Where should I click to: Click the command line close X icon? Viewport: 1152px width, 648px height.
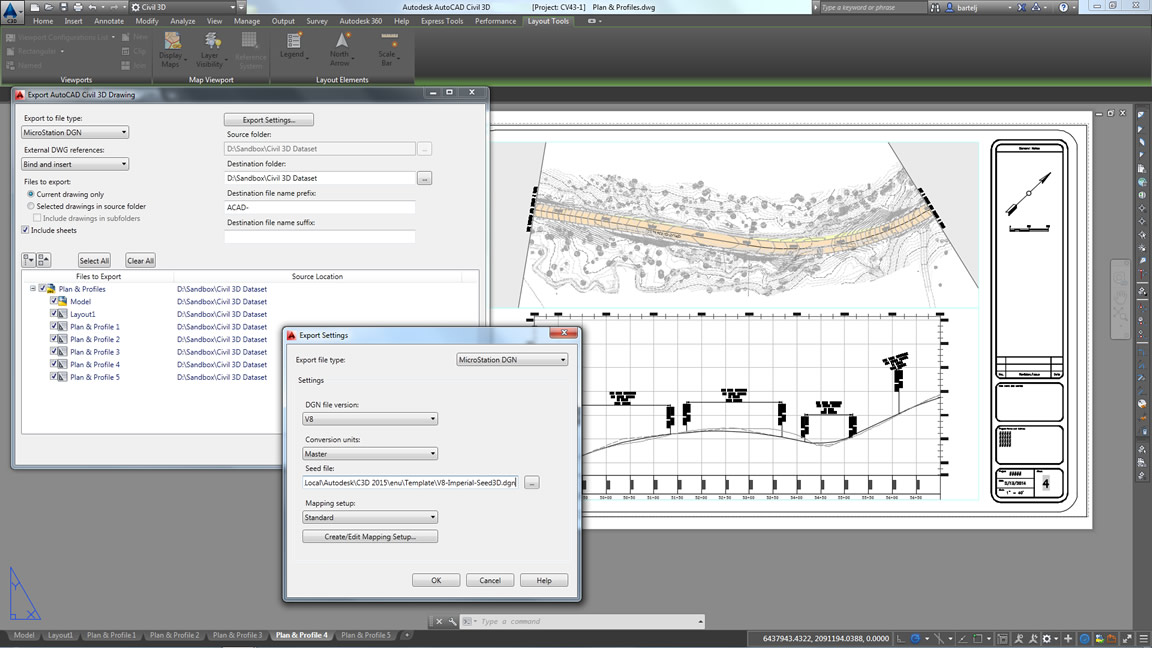(x=439, y=622)
